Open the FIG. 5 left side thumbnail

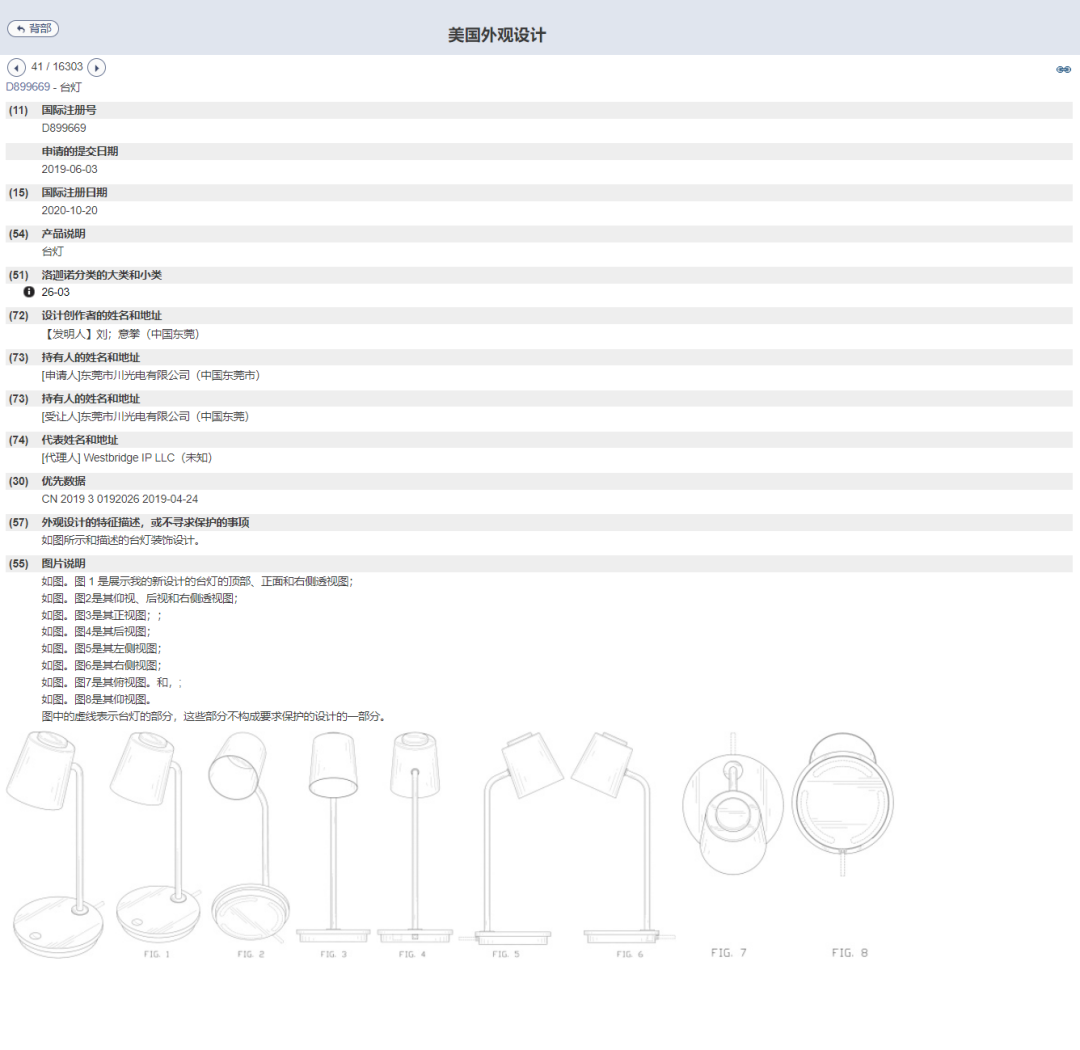pyautogui.click(x=511, y=844)
